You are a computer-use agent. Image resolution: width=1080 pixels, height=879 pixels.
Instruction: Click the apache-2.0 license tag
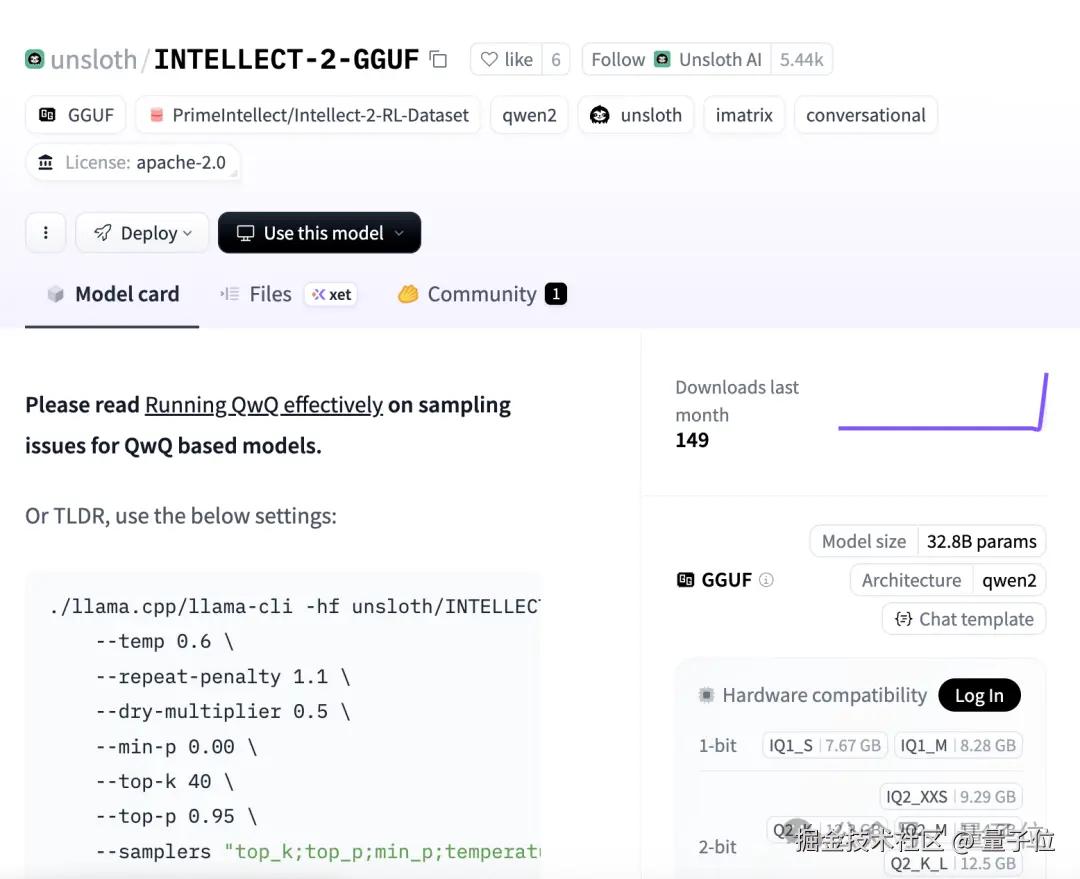[x=133, y=162]
